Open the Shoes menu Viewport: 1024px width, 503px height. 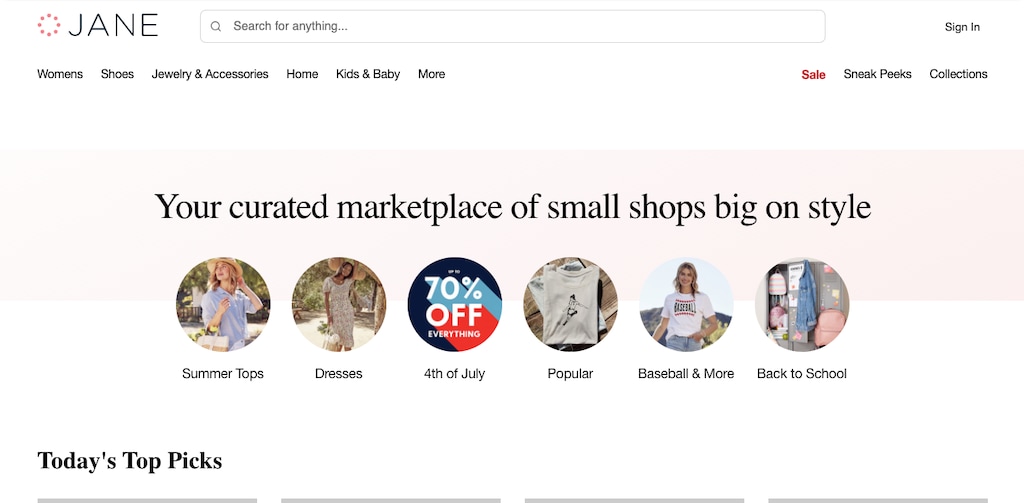[x=117, y=74]
